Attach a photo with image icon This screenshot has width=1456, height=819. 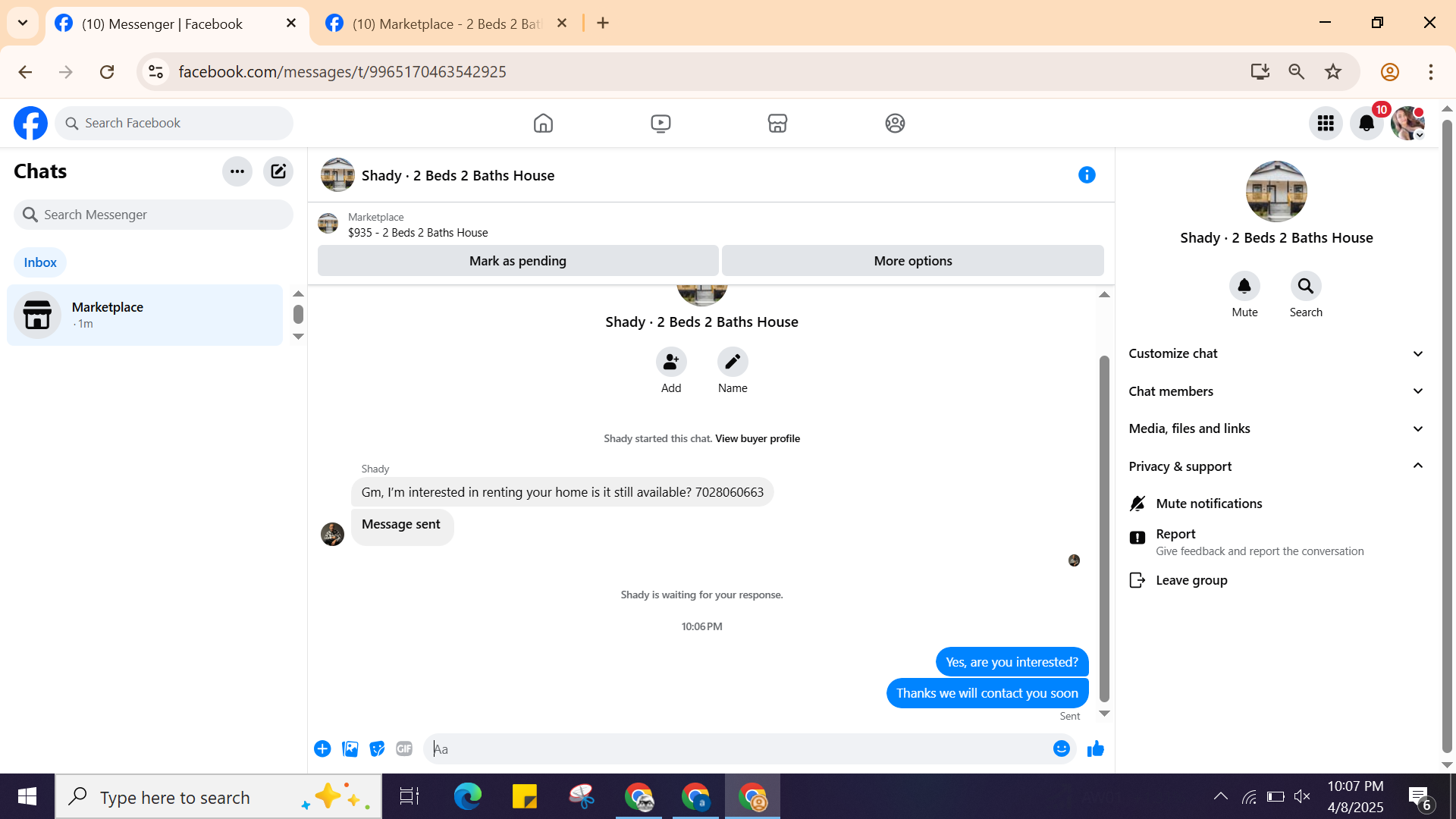(350, 749)
